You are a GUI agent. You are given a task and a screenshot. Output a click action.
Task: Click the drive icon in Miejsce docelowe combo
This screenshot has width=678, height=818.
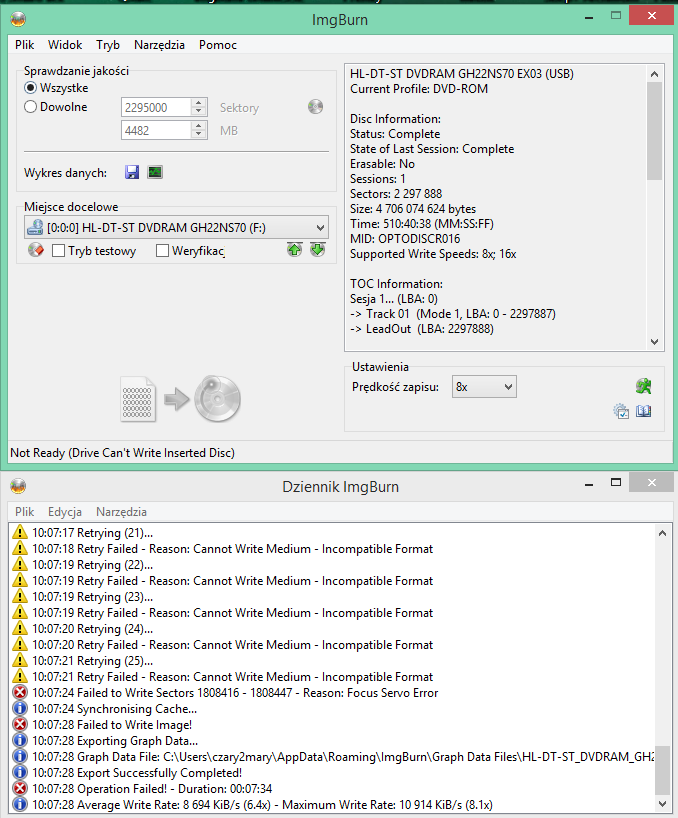35,227
